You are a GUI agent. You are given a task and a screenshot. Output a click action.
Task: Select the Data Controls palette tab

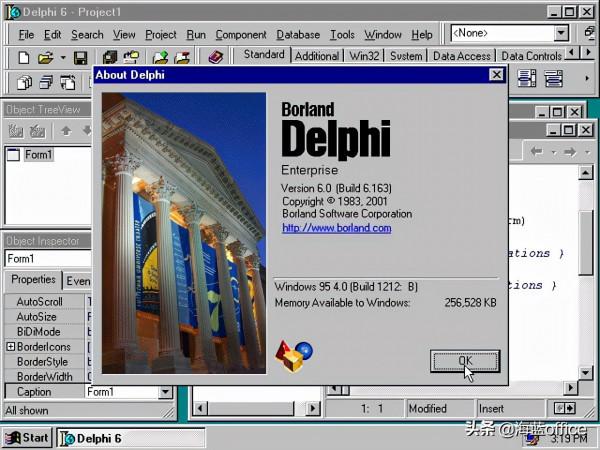click(x=531, y=56)
